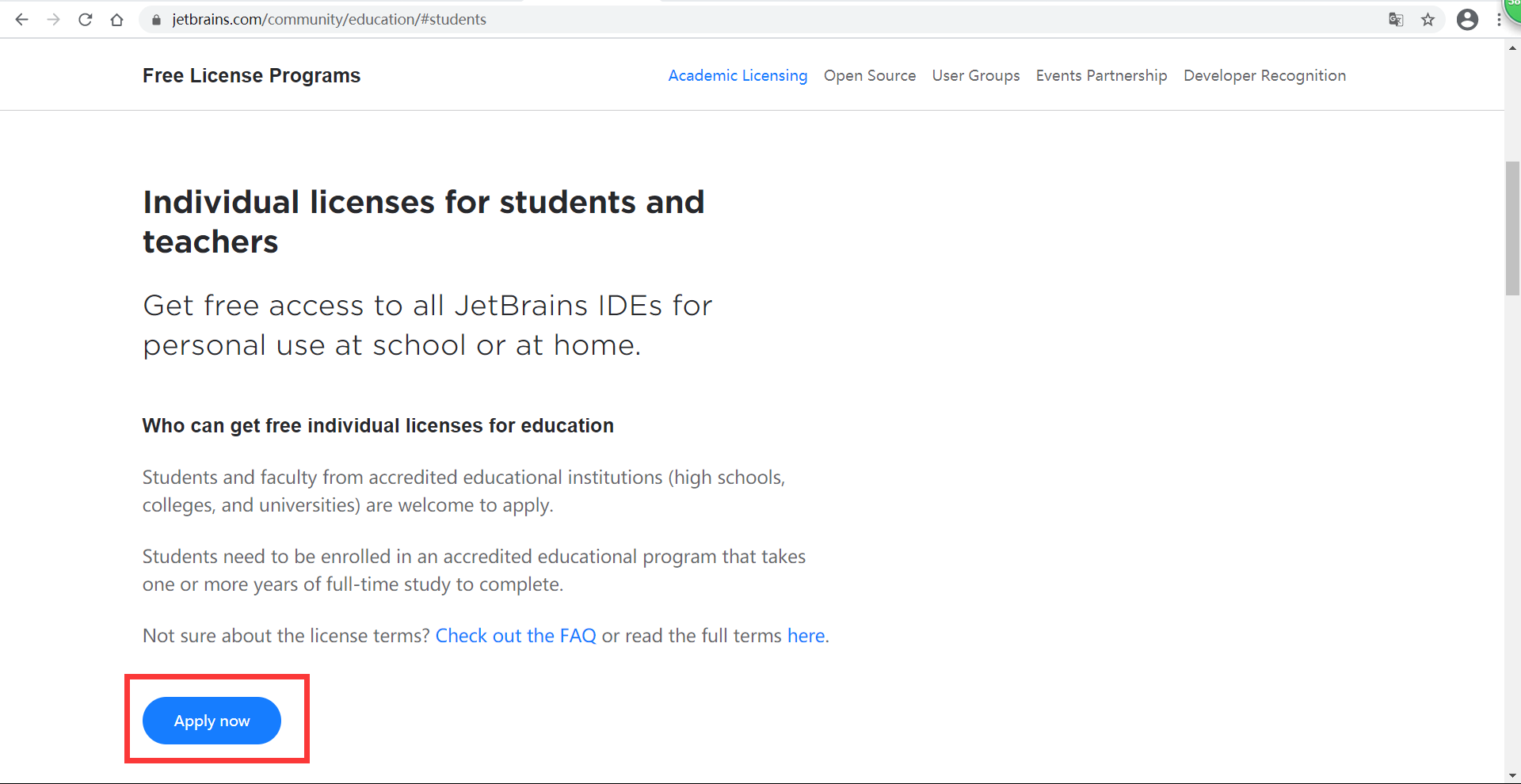Click the blue Apply now button
This screenshot has height=784, width=1521.
(212, 721)
